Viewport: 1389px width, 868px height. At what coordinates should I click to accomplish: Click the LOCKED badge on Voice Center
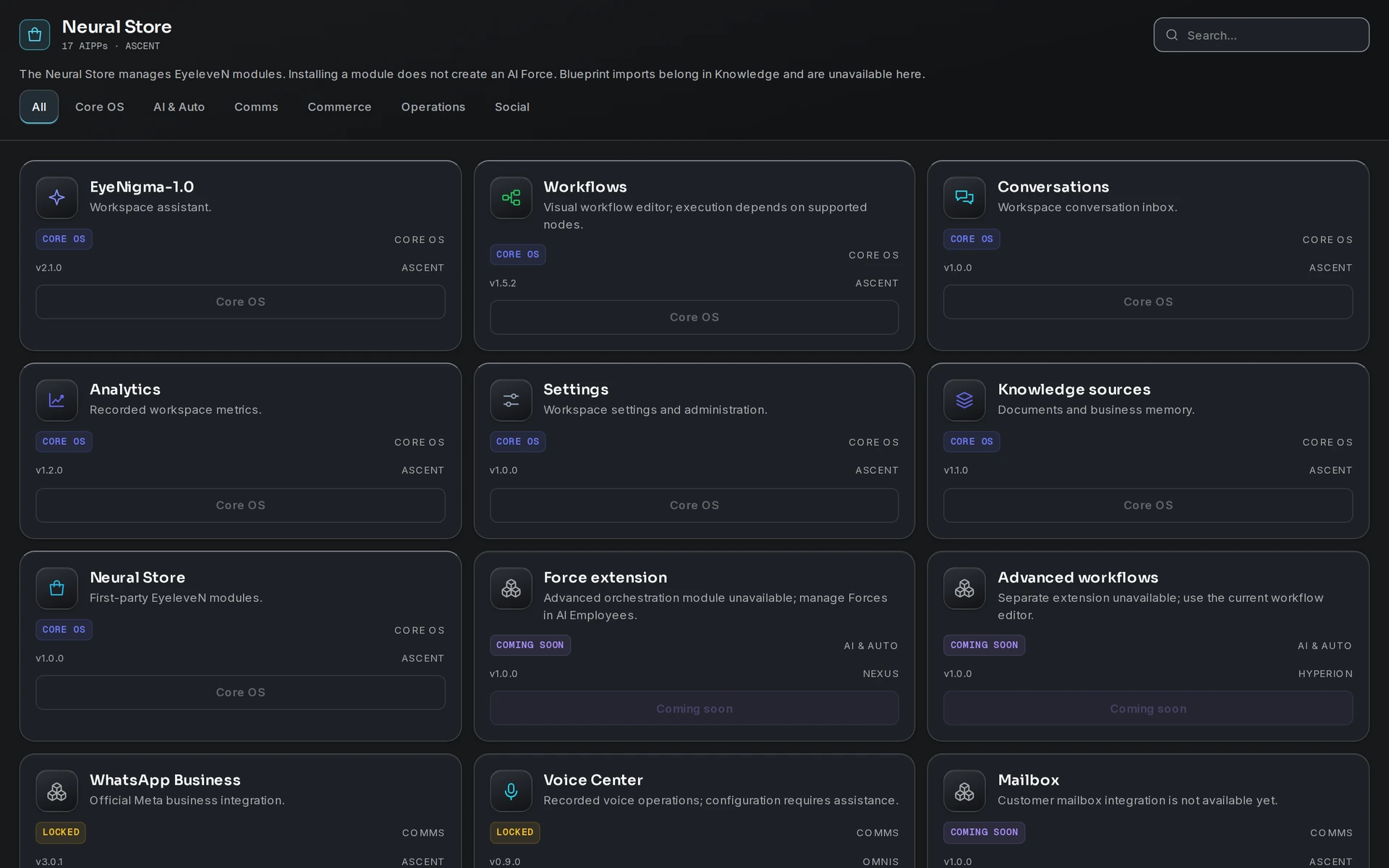pos(514,833)
